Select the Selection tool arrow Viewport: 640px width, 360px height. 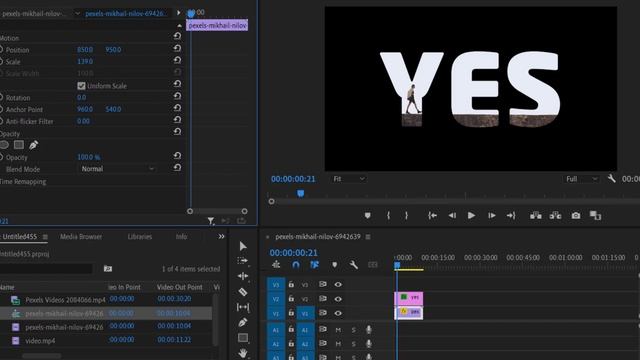point(243,246)
